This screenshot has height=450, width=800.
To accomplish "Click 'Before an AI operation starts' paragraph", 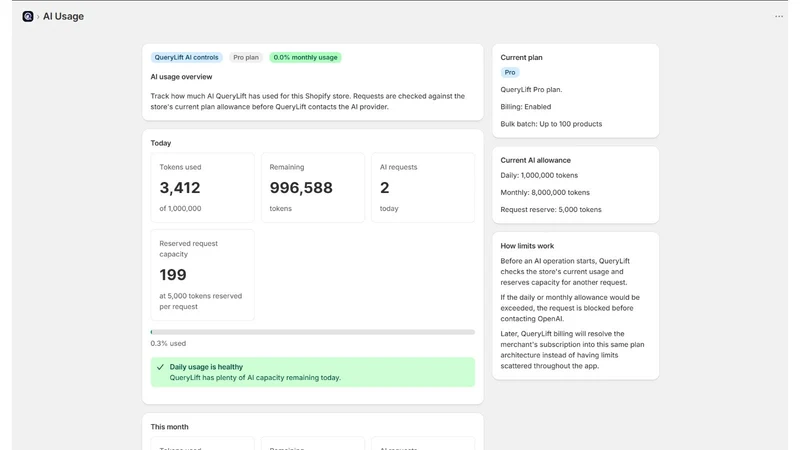I will (565, 271).
